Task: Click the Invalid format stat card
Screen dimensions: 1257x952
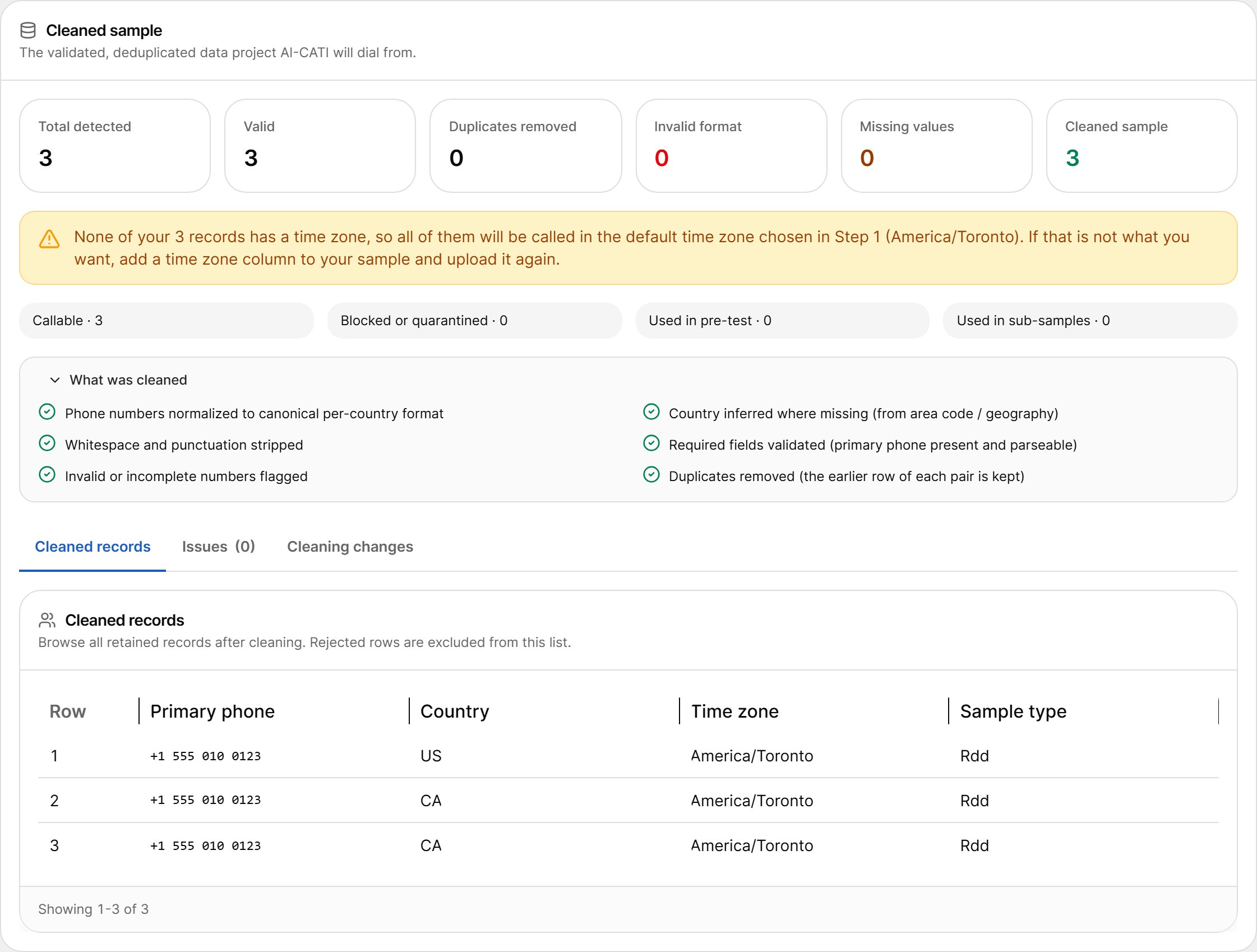Action: click(731, 146)
